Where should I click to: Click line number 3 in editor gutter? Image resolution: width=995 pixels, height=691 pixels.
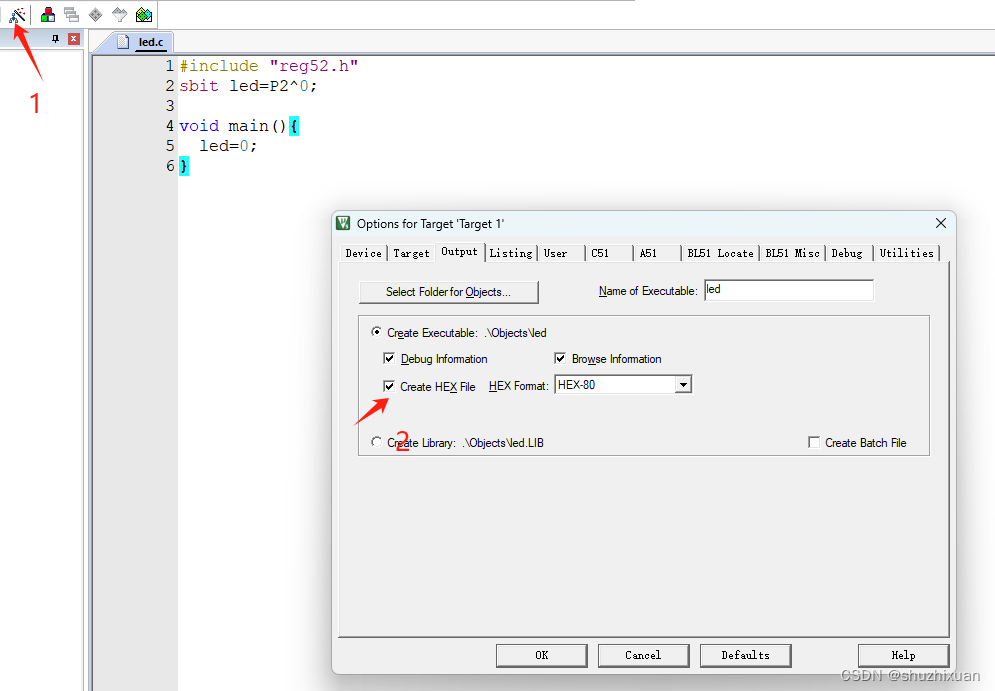(x=169, y=105)
